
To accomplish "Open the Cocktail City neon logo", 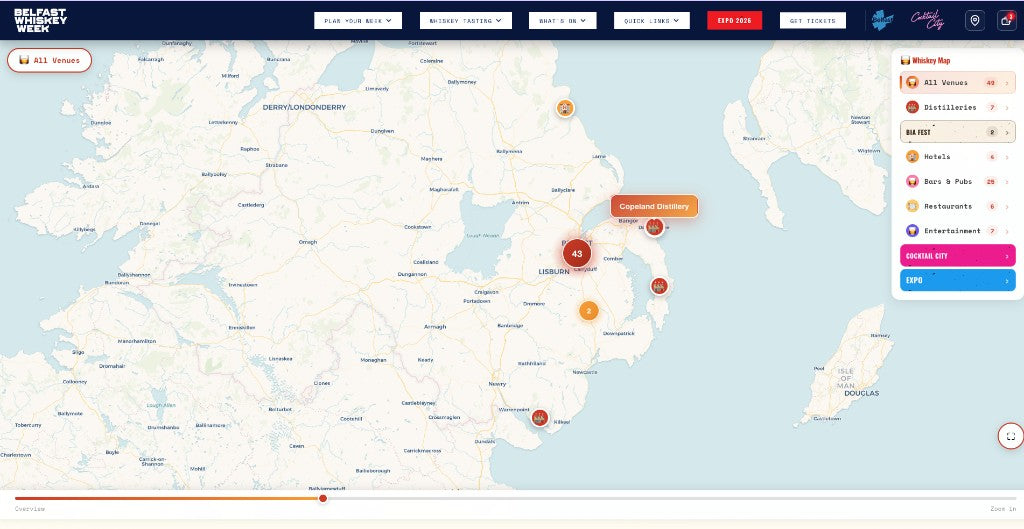I will (928, 20).
